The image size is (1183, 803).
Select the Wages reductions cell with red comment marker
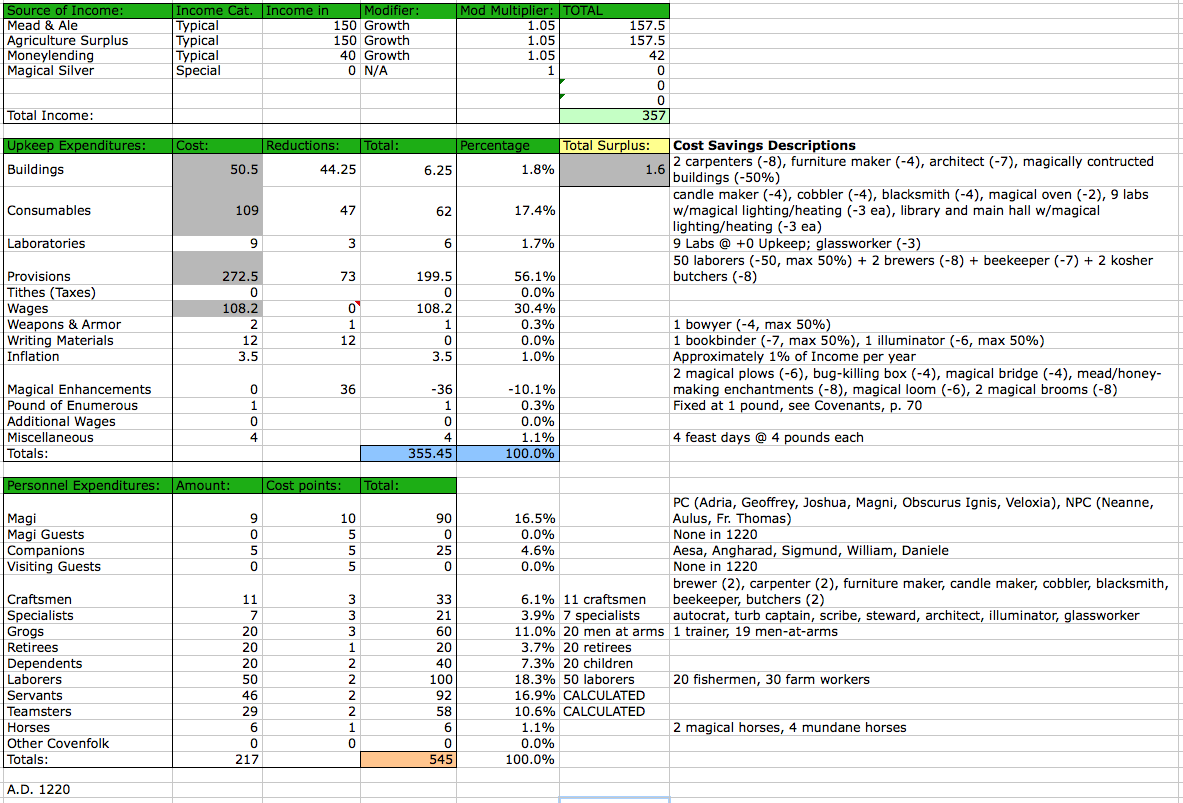(312, 309)
